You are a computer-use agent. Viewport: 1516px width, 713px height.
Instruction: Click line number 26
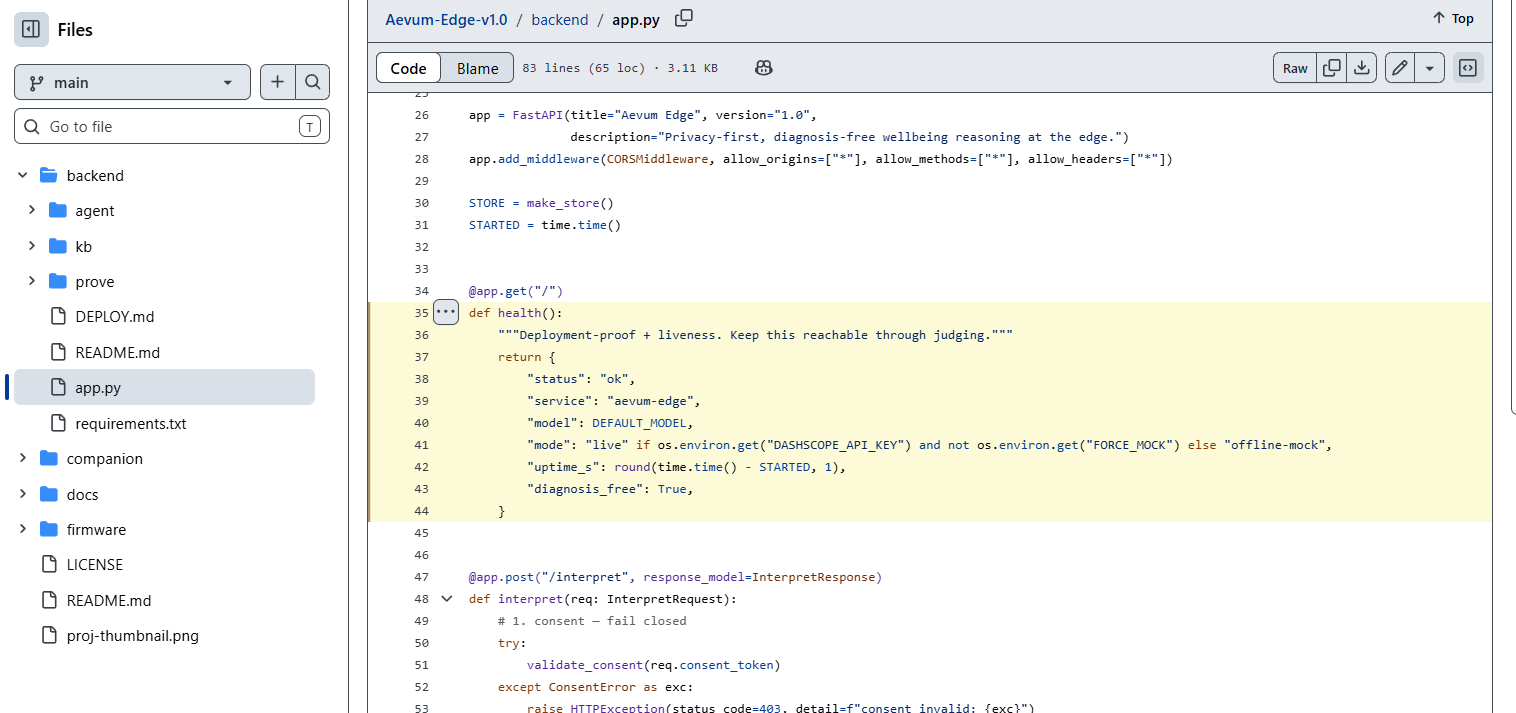421,115
